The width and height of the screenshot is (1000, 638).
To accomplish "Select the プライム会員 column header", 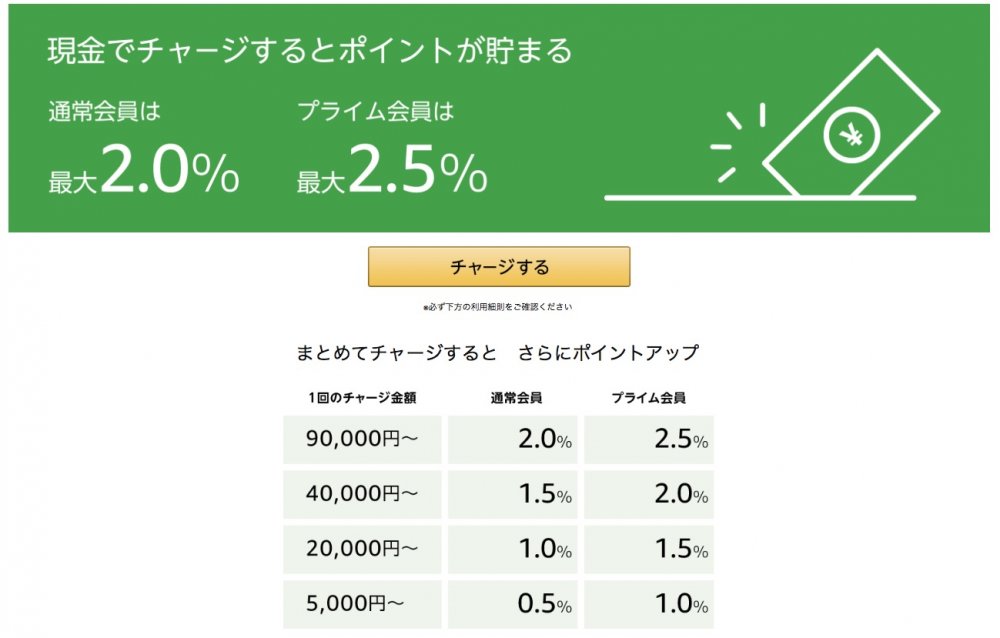I will tap(649, 398).
